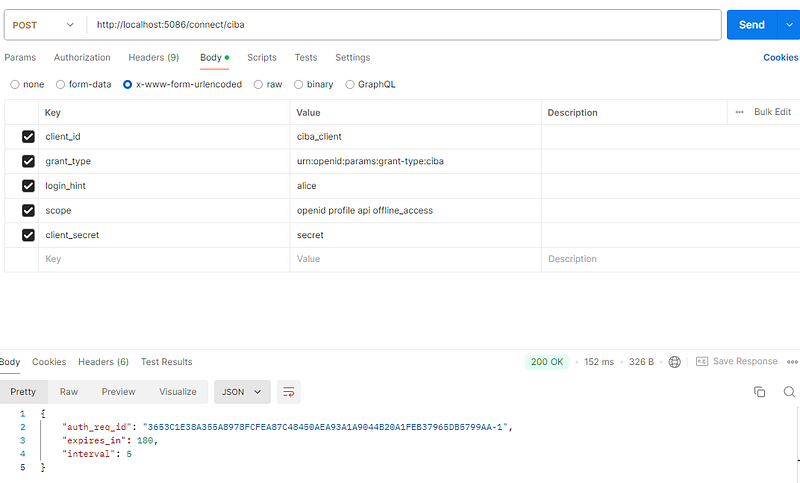Image resolution: width=800 pixels, height=483 pixels.
Task: Click the response search magnifier icon
Action: (x=789, y=392)
